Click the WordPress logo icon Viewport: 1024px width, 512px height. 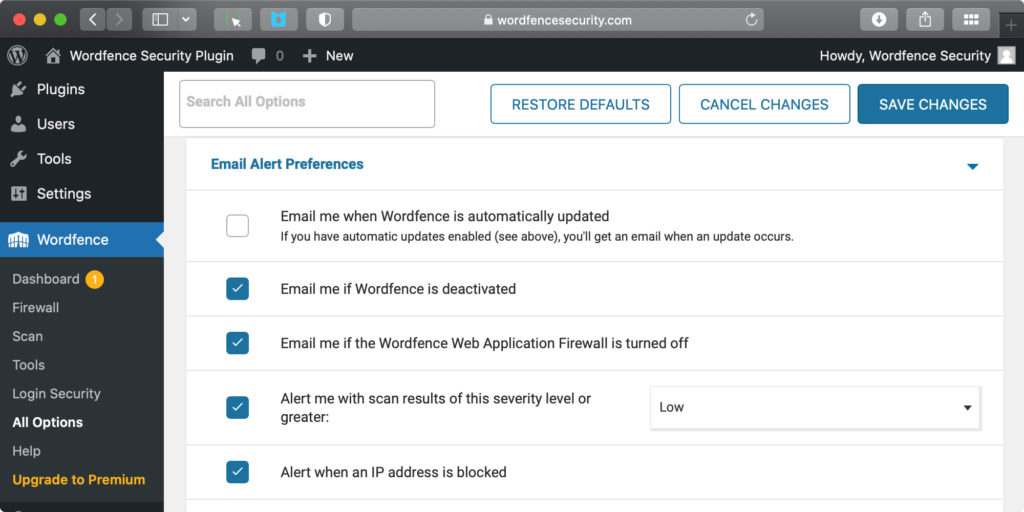pos(18,56)
